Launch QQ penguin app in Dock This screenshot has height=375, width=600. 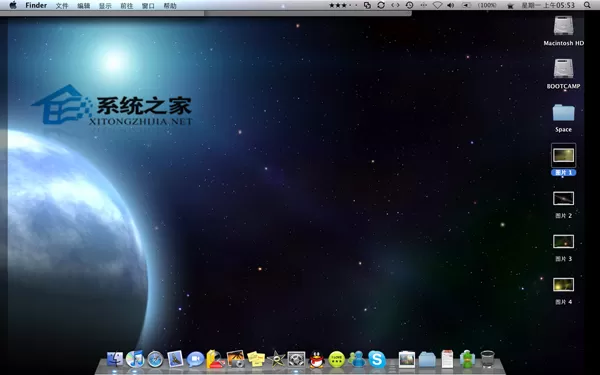[x=316, y=360]
